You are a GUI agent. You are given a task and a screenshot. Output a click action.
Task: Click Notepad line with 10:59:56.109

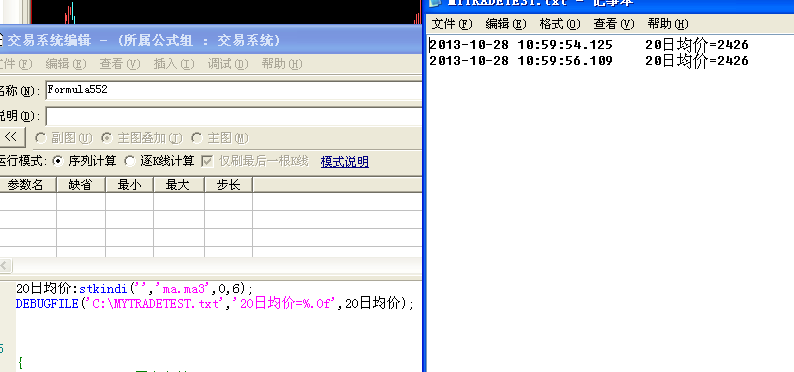pos(589,61)
